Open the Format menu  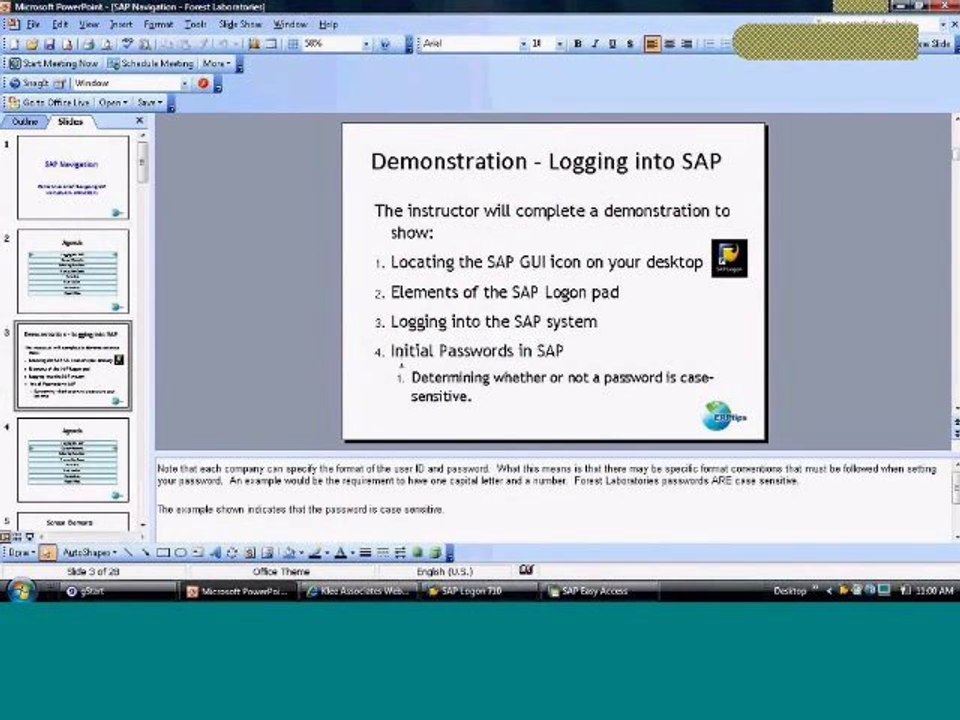coord(158,24)
